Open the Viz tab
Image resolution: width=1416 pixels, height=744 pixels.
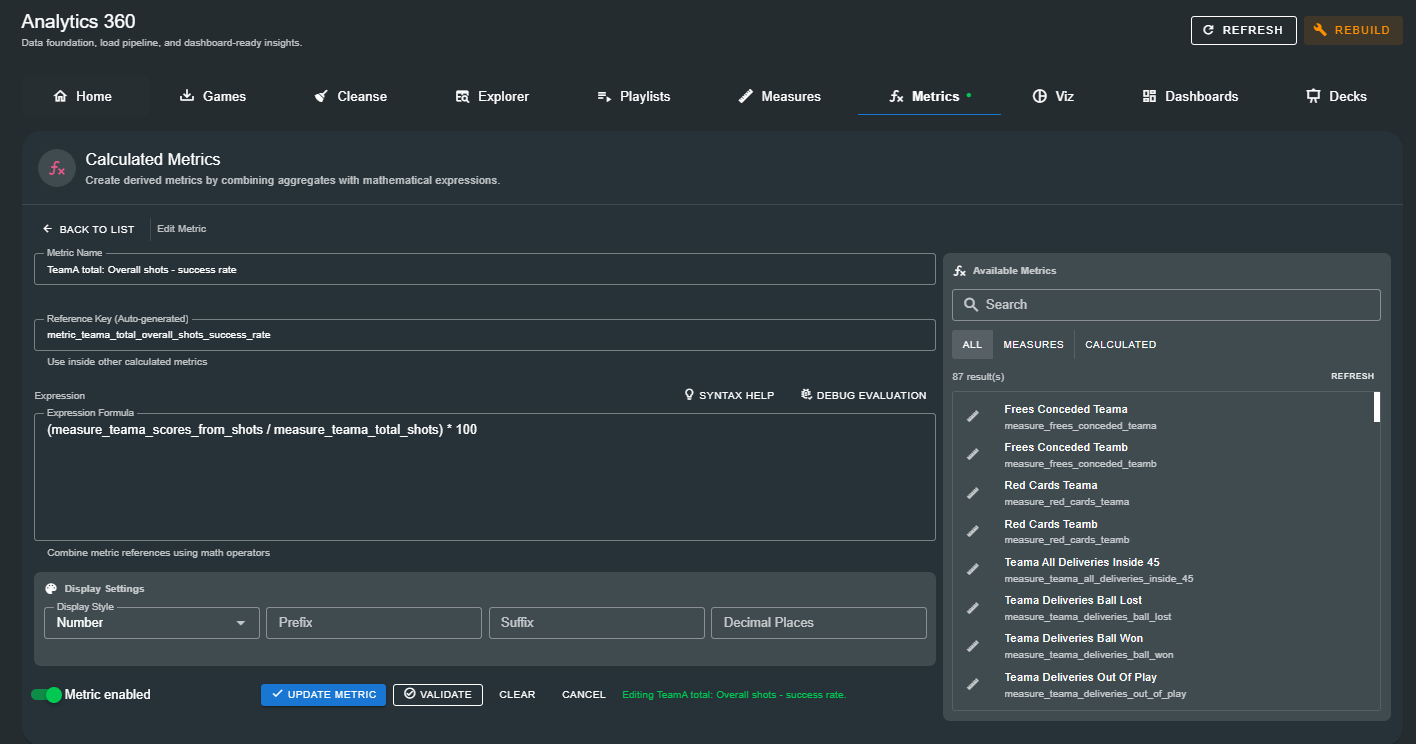(1053, 96)
